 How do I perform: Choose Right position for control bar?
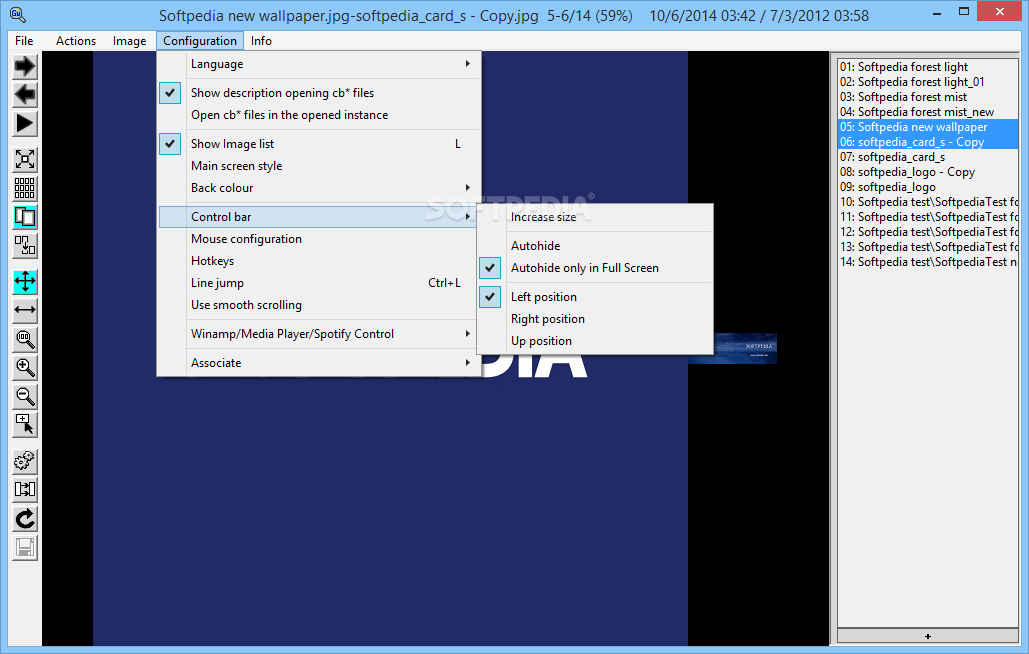click(595, 319)
